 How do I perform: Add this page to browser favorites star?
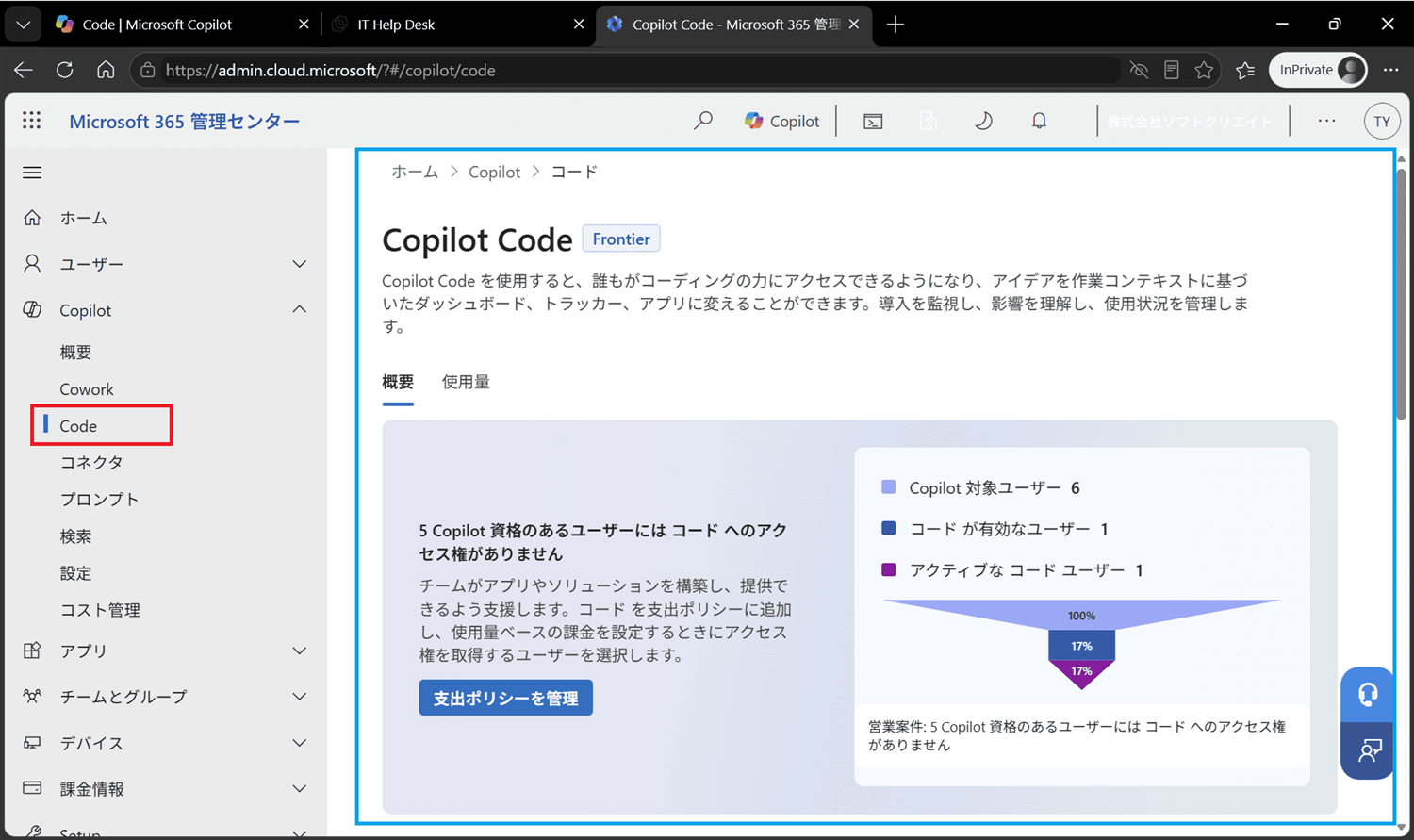[x=1204, y=70]
